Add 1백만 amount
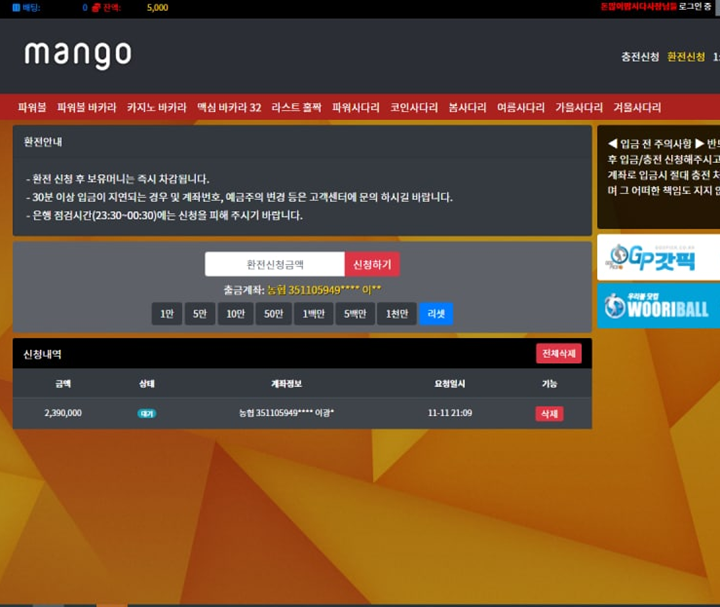720x607 pixels. (313, 314)
